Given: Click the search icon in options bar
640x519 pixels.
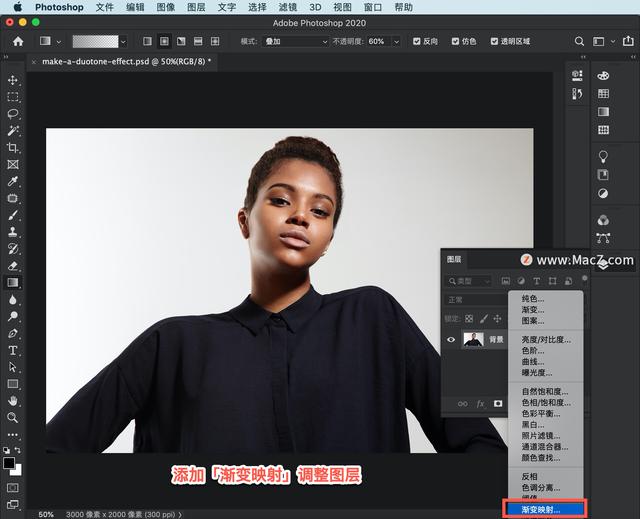Looking at the screenshot, I should pyautogui.click(x=580, y=42).
